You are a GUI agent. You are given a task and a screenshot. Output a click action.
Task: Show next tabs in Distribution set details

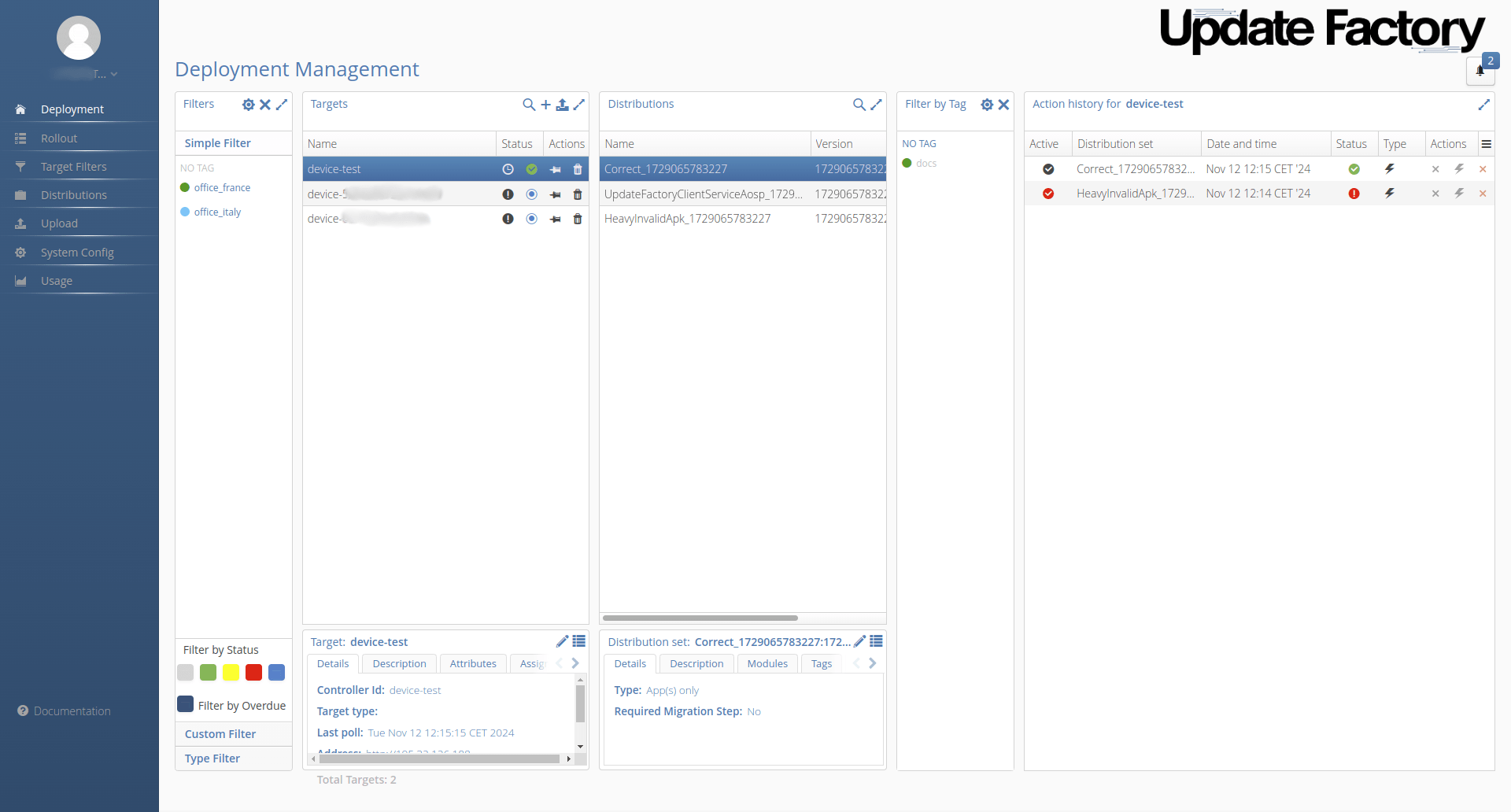(873, 663)
